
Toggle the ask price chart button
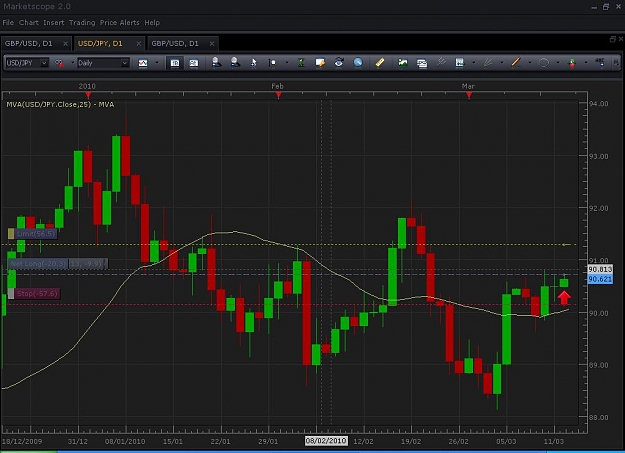194,63
